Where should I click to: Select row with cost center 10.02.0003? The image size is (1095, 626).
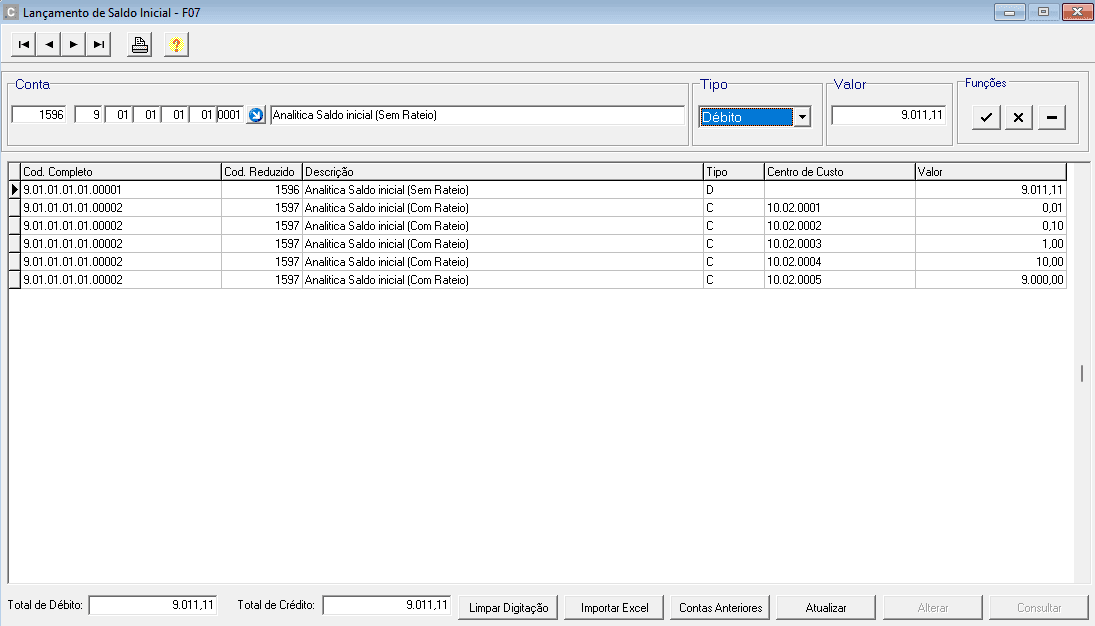coord(538,244)
